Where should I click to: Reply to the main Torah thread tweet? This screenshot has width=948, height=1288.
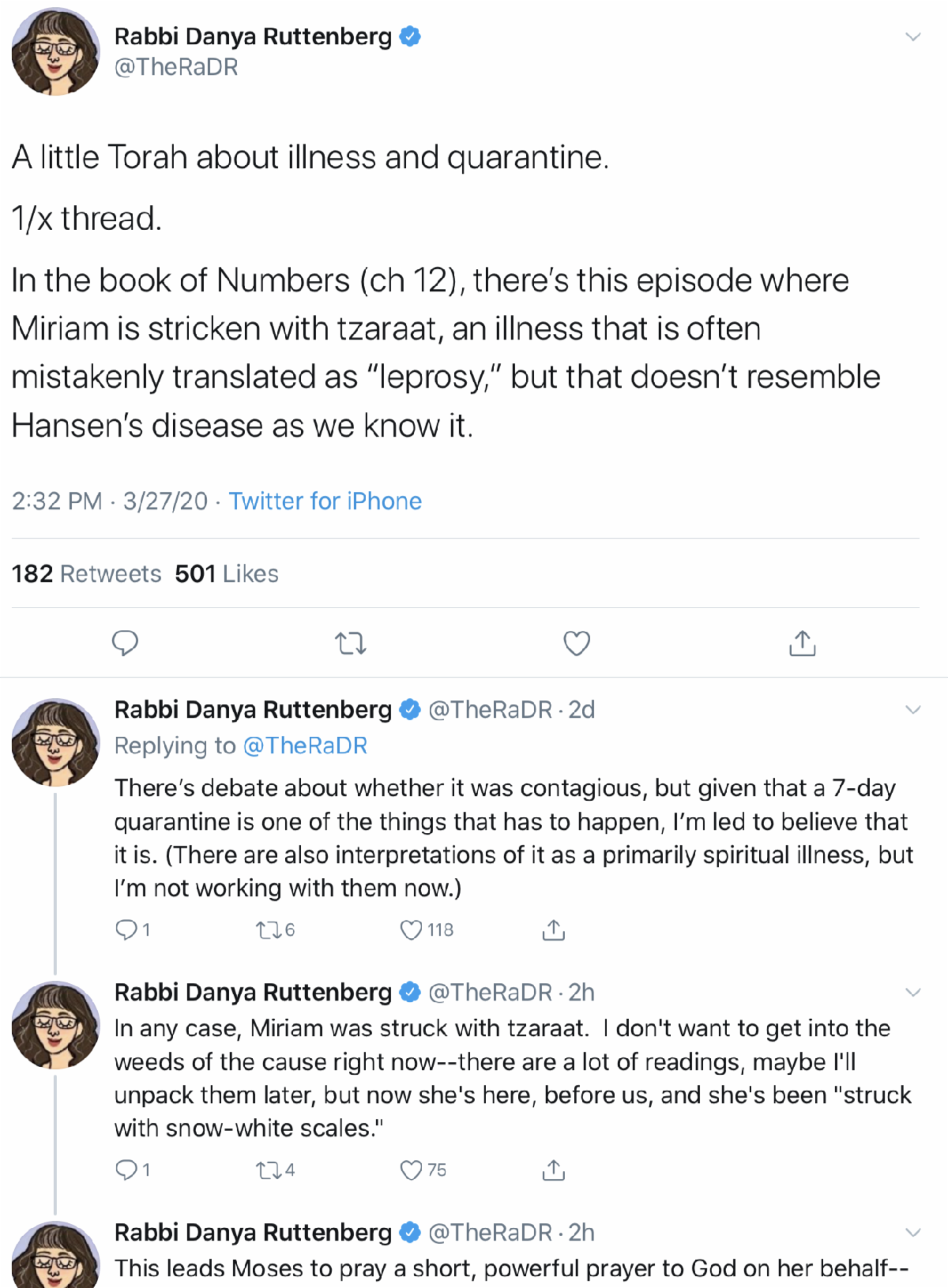coord(125,644)
